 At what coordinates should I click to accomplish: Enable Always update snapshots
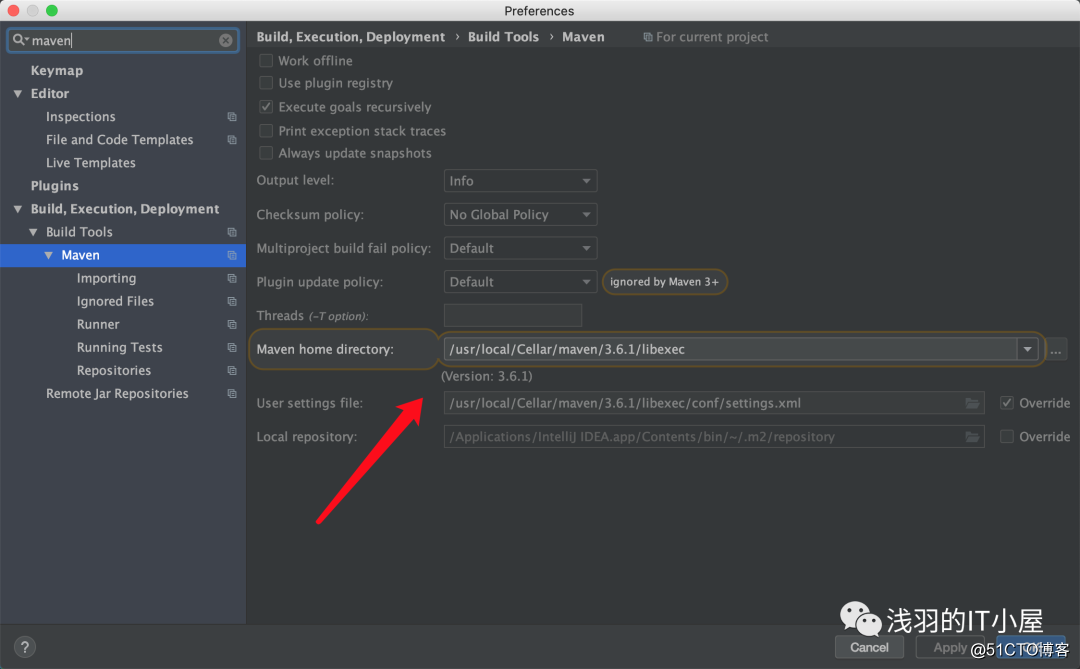click(x=266, y=153)
